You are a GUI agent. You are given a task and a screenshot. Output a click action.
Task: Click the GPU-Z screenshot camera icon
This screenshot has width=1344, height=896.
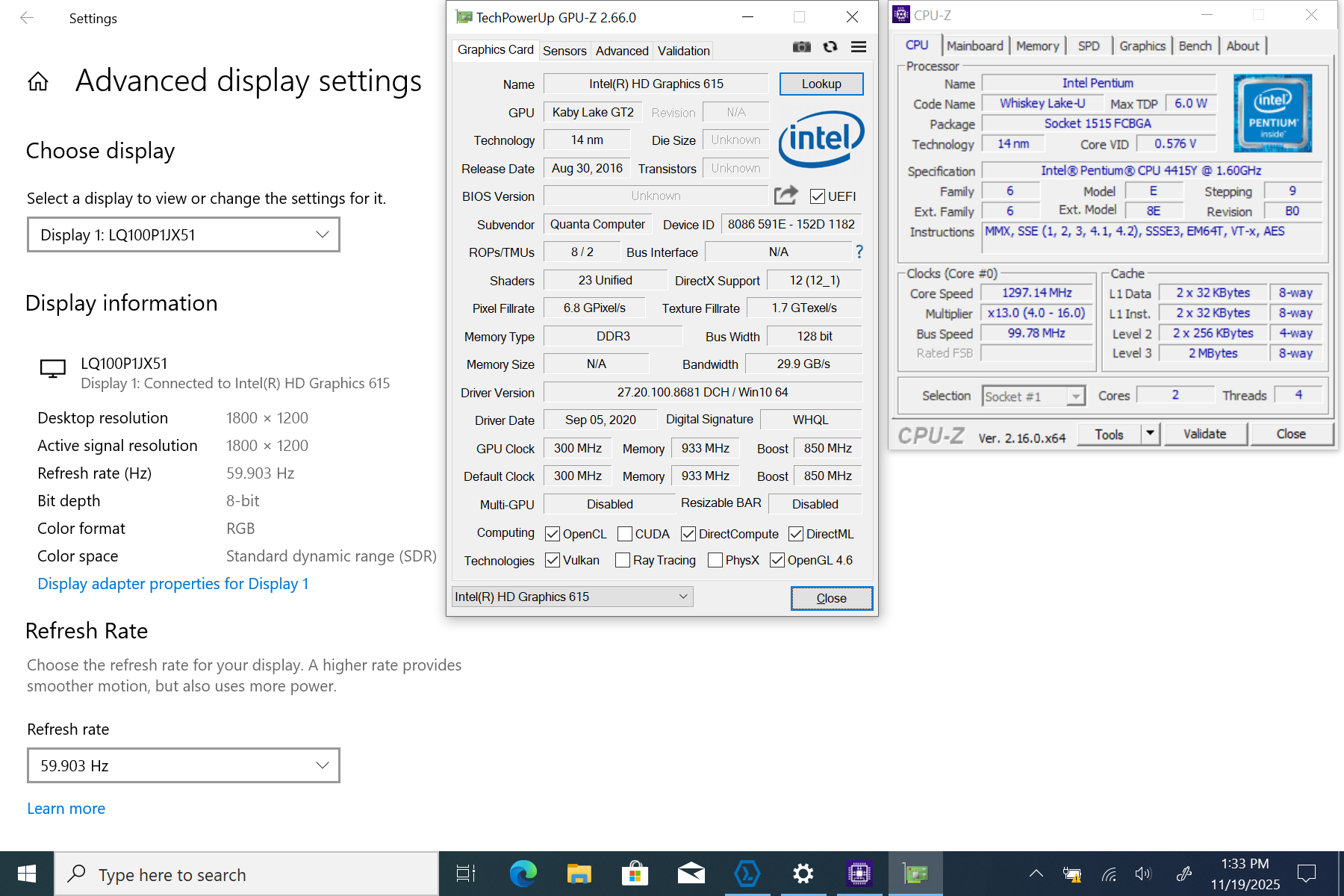tap(801, 47)
